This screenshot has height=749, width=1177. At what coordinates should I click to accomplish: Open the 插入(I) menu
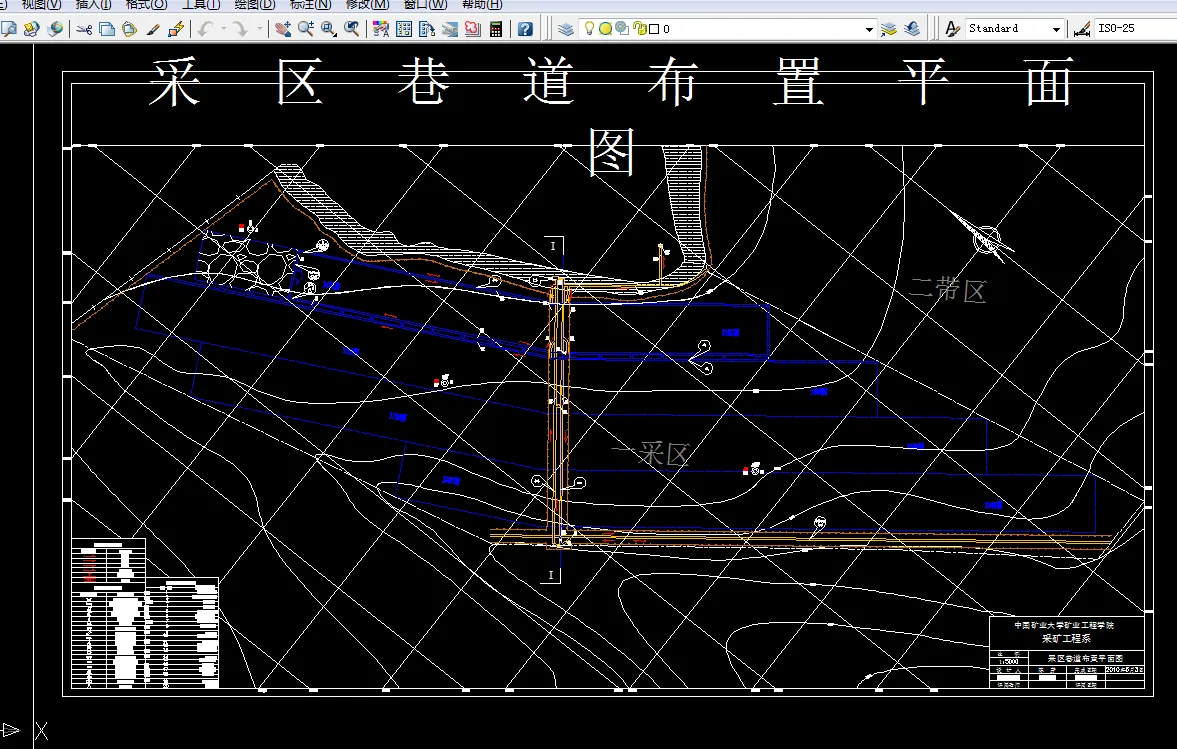click(x=93, y=5)
